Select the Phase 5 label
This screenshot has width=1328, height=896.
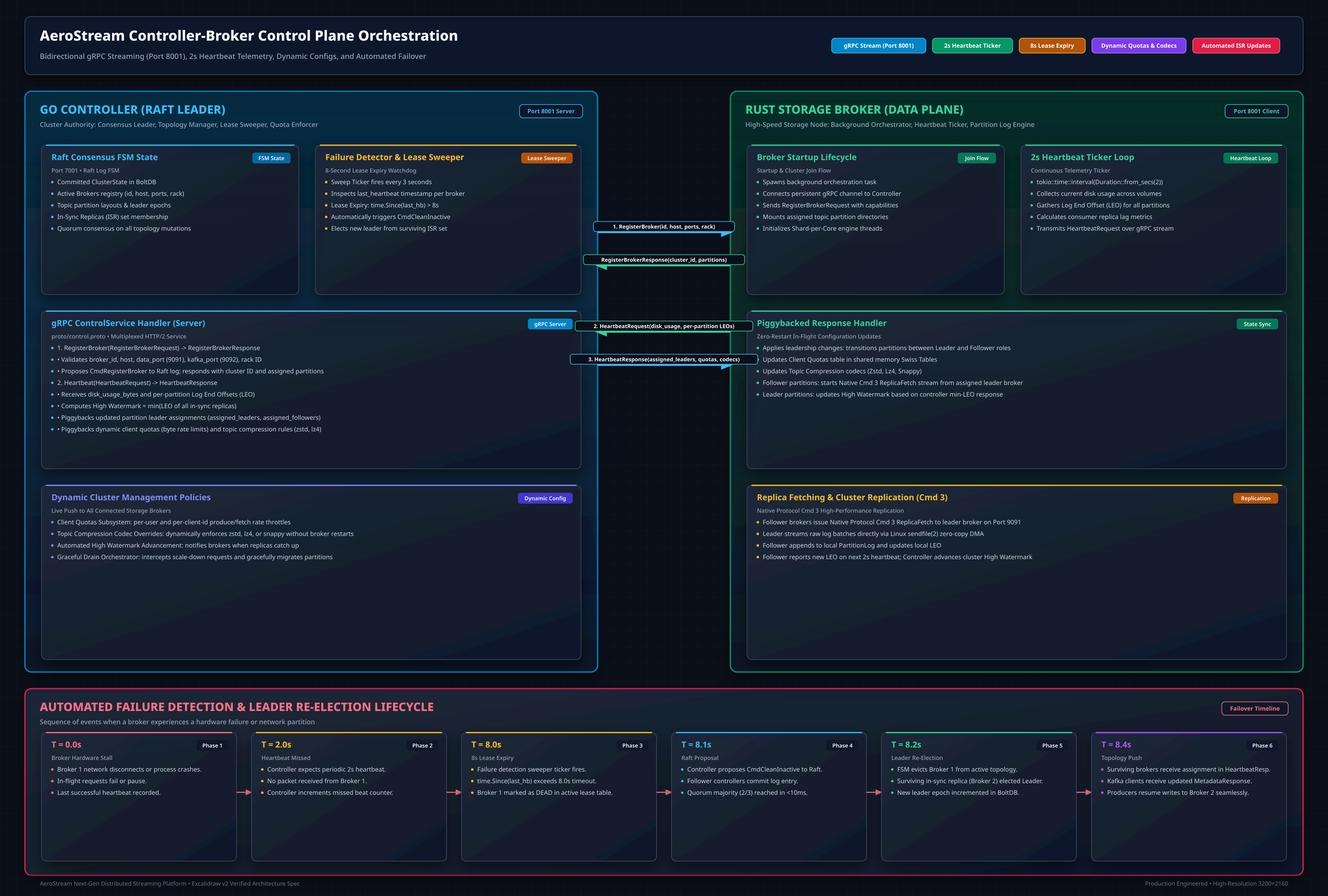1052,746
